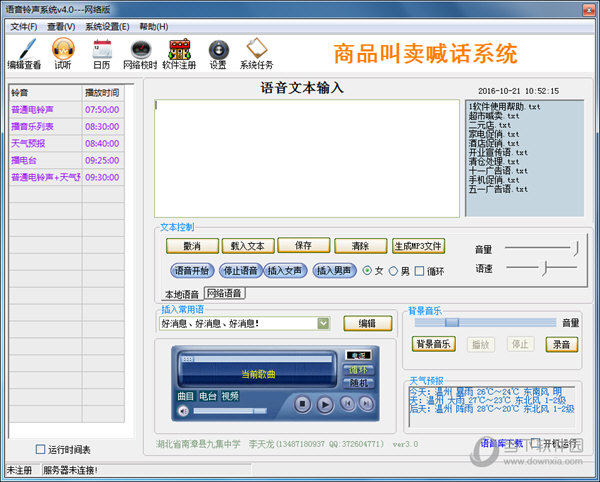
Task: Enable the 循环 loop checkbox
Action: [x=419, y=271]
